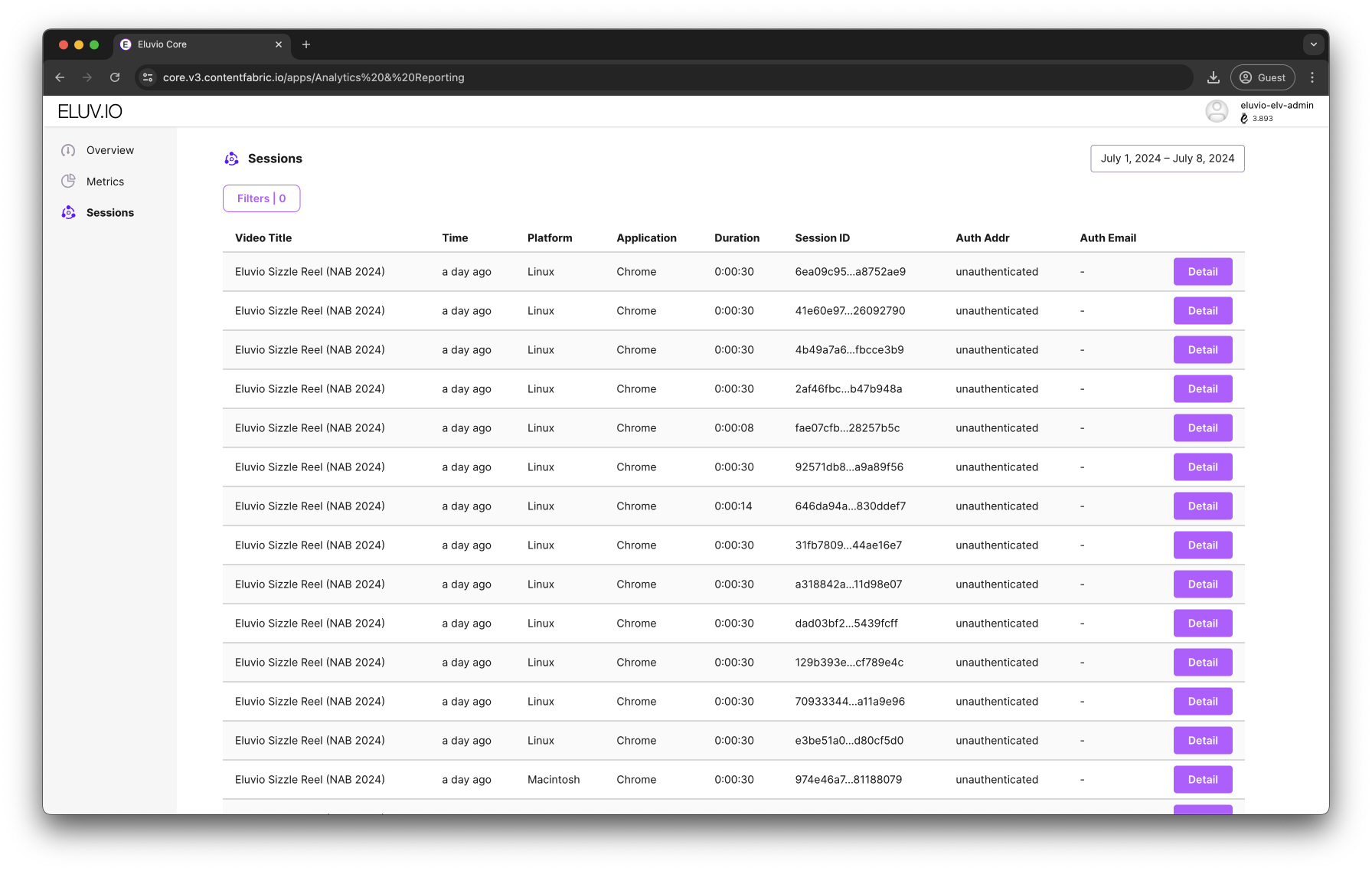Open Detail for session dad03bf2...5439fcff
The image size is (1372, 871).
coord(1203,624)
